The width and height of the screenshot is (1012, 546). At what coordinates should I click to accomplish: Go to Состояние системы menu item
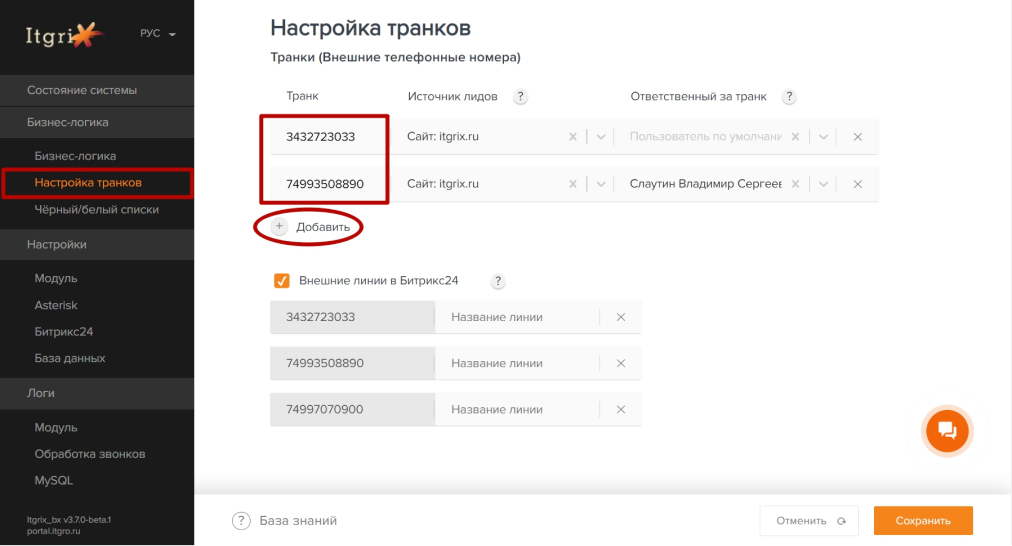82,90
